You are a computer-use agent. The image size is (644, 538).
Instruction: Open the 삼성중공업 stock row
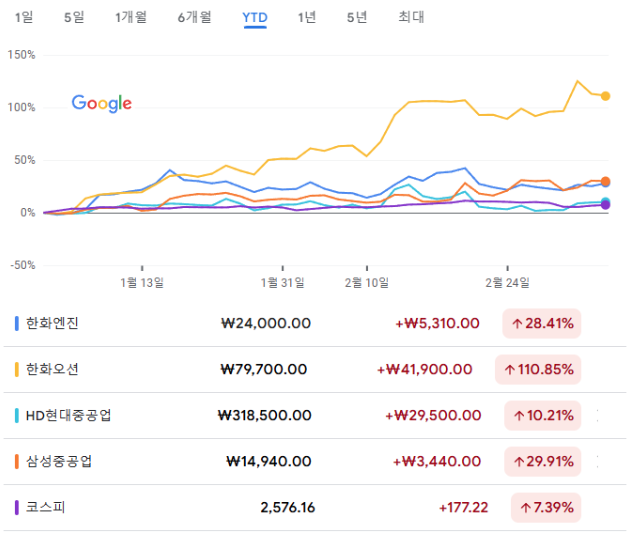click(x=315, y=462)
